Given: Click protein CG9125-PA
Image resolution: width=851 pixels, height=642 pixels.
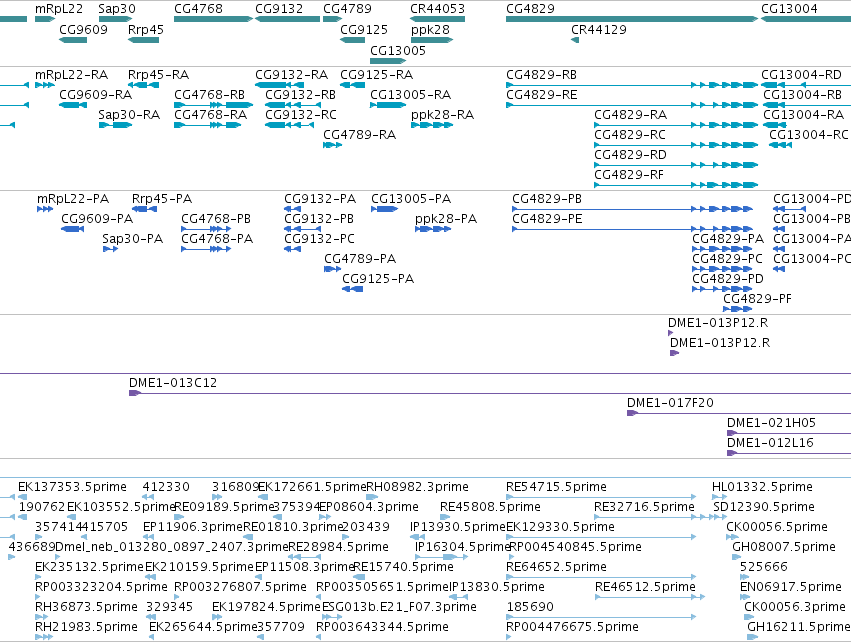Looking at the screenshot, I should [x=378, y=279].
